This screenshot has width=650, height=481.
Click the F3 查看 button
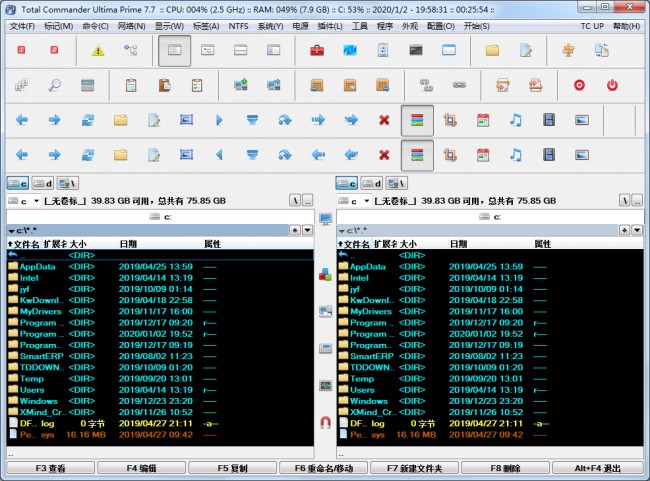point(51,468)
